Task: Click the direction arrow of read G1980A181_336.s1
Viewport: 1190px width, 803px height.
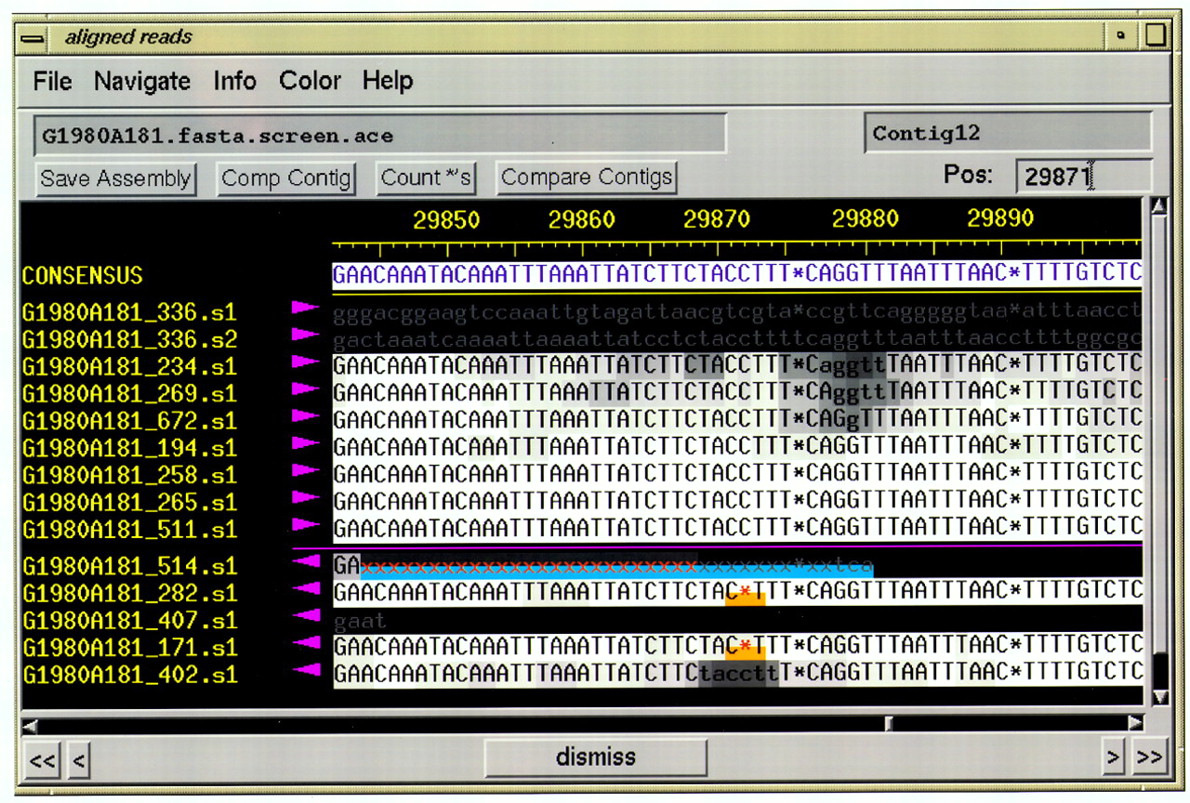Action: coord(306,307)
